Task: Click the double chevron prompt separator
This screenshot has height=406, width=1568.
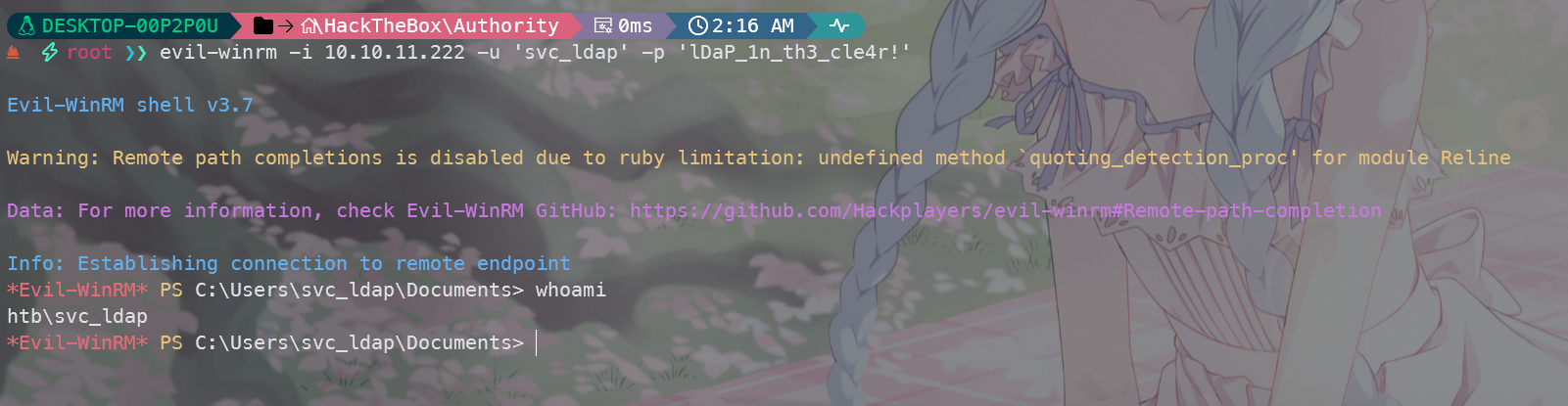Action: [135, 53]
